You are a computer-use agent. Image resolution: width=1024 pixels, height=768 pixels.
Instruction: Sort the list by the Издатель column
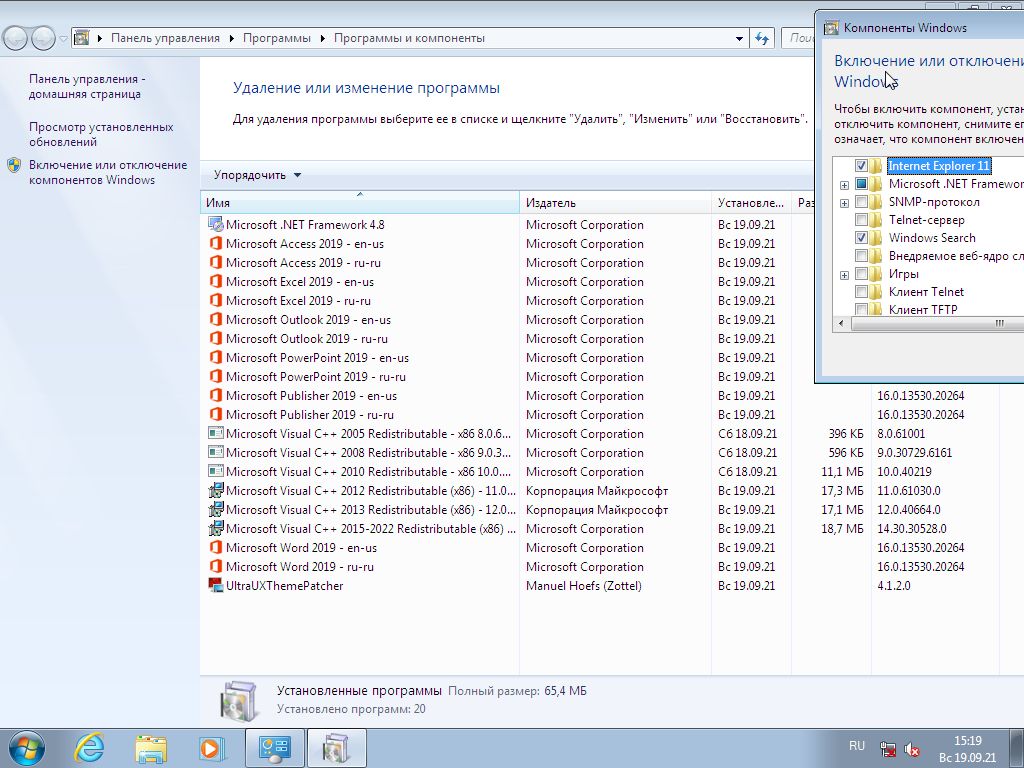coord(615,202)
